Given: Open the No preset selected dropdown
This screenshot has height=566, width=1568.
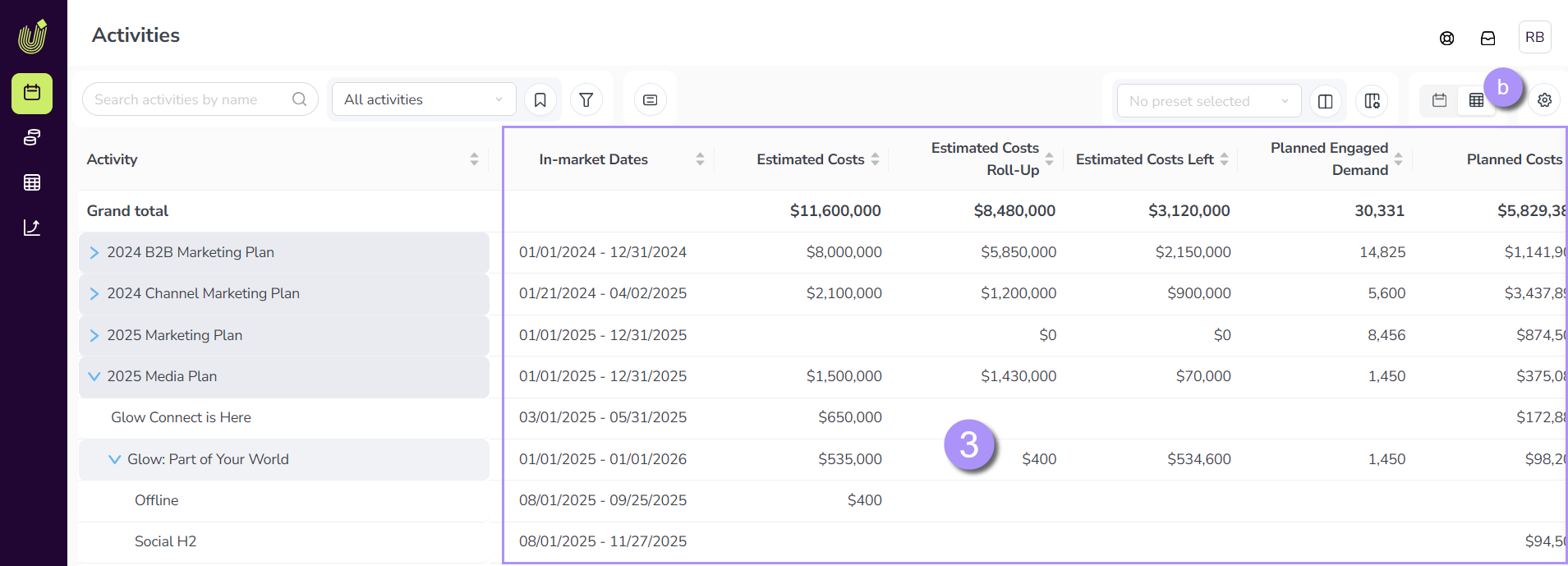Looking at the screenshot, I should click(1208, 101).
